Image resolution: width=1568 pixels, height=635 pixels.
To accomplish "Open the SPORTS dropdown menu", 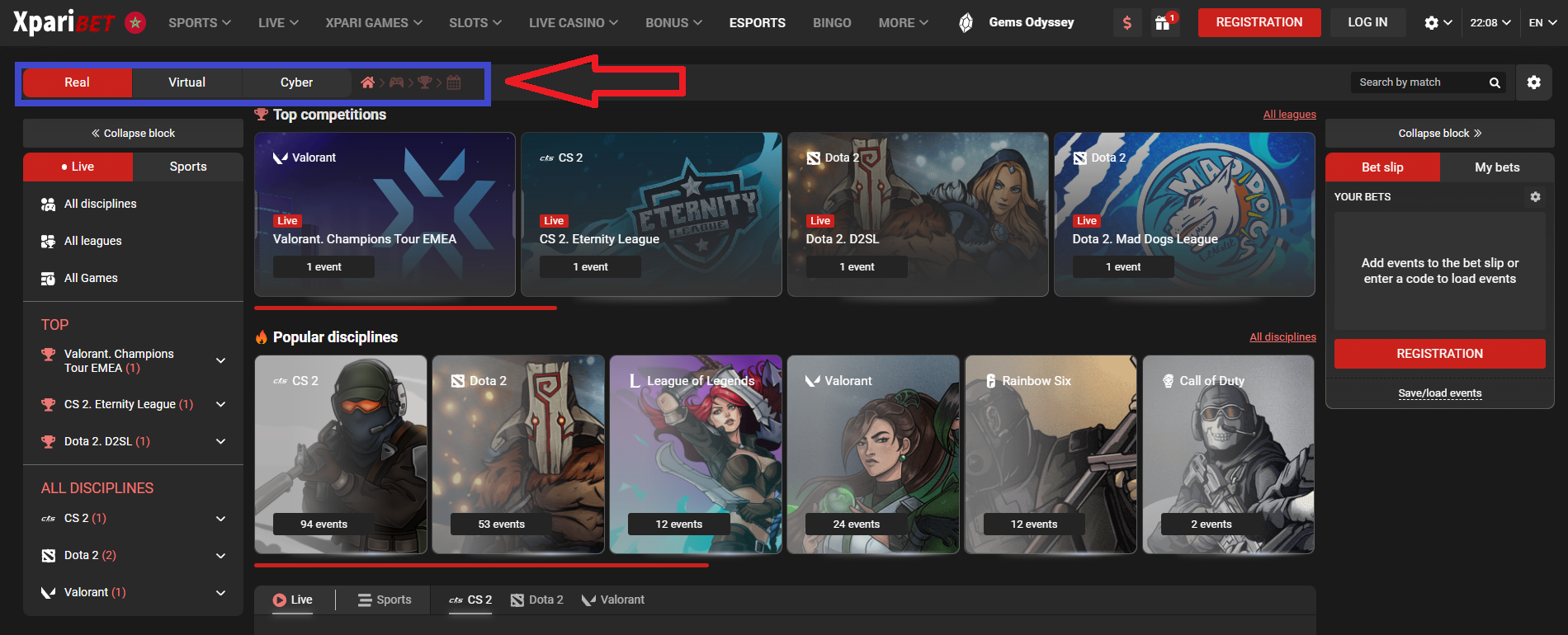I will (x=200, y=23).
